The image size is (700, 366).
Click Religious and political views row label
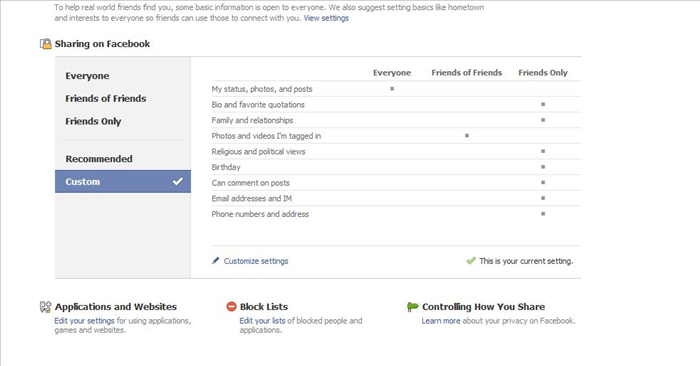tap(258, 151)
